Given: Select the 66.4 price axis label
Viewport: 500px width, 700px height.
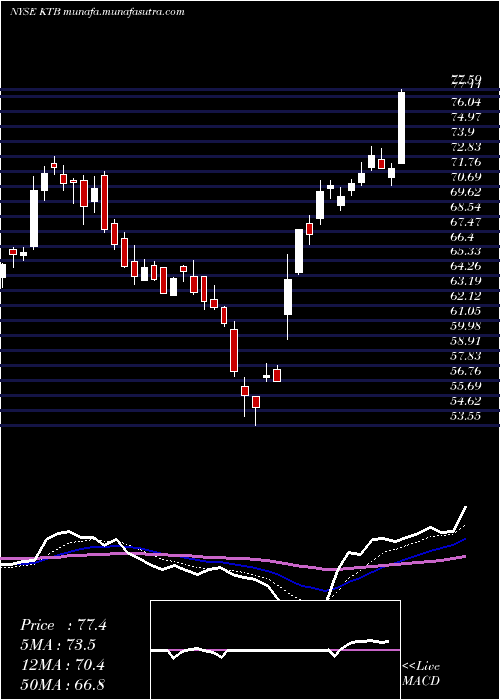Looking at the screenshot, I should [x=462, y=237].
